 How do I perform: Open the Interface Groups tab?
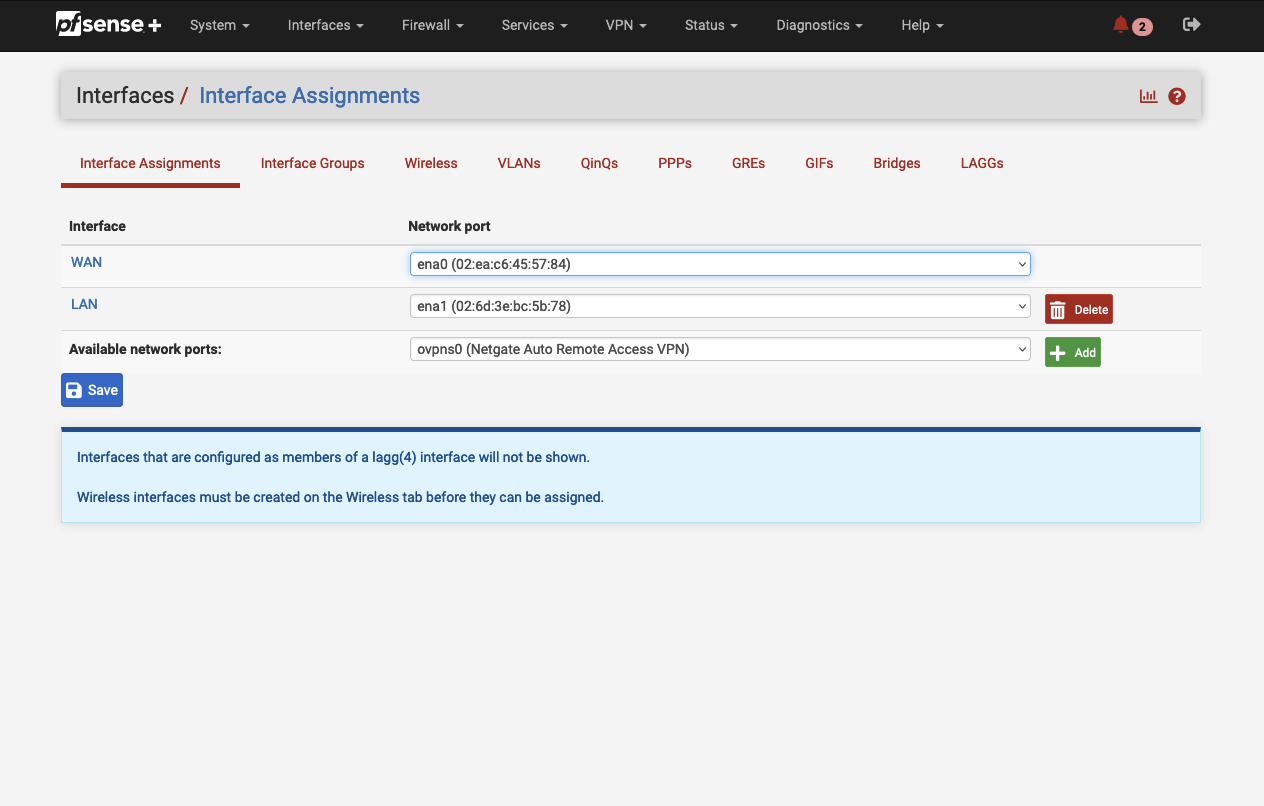coord(312,163)
